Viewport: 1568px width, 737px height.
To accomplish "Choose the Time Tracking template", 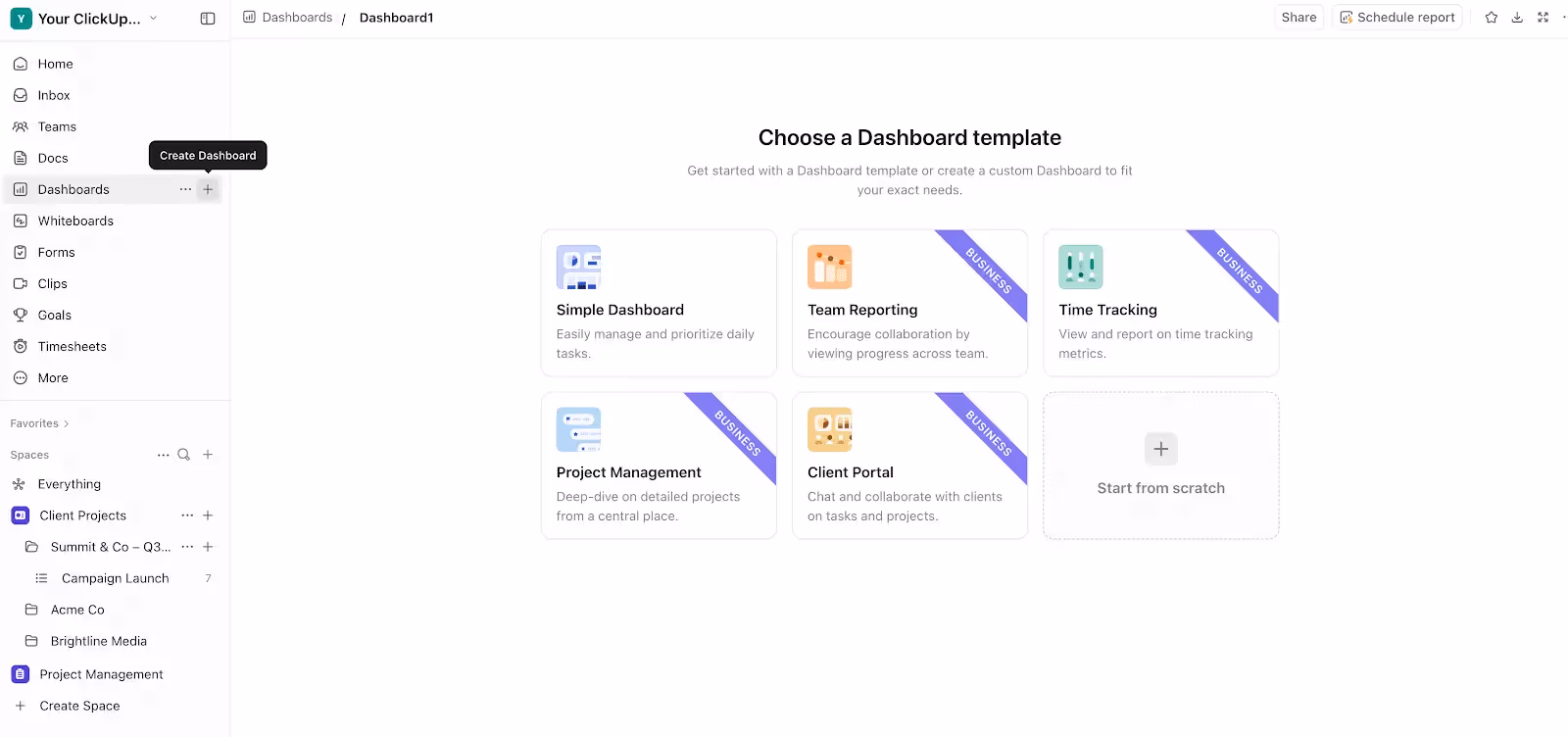I will [1160, 303].
